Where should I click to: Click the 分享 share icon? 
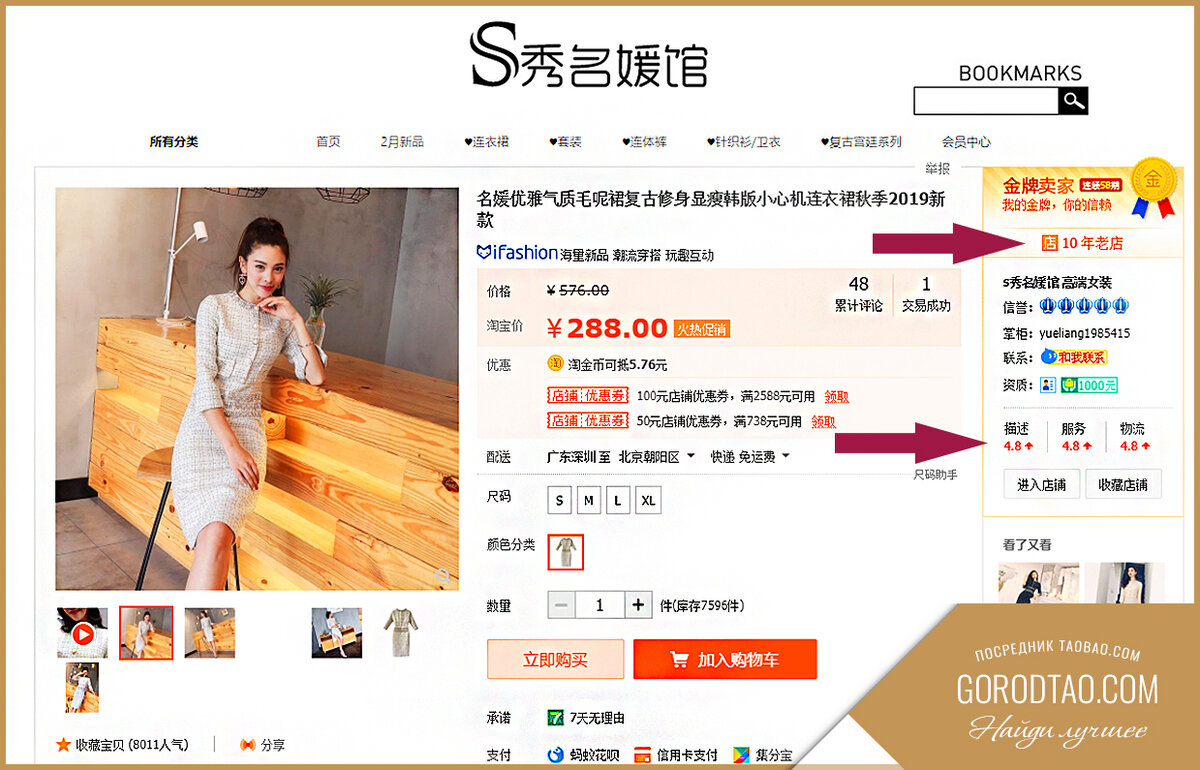point(248,745)
